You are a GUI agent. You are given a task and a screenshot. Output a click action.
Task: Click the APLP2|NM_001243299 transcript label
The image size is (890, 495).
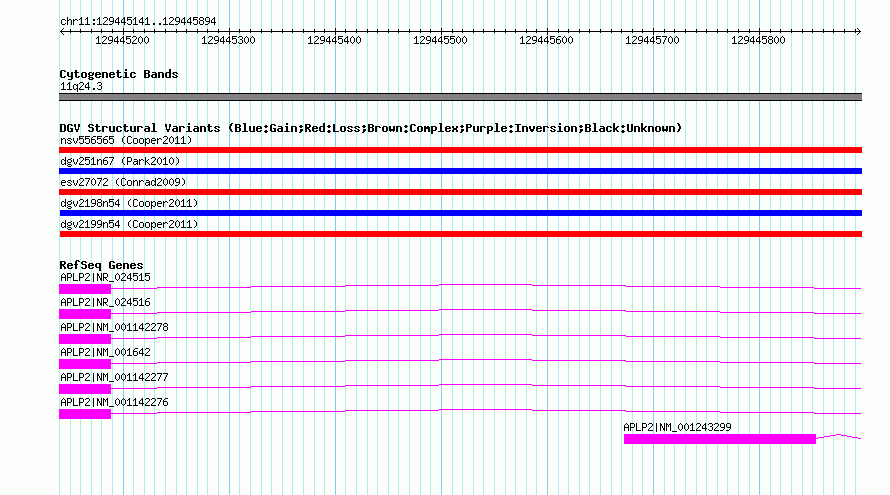[x=677, y=427]
